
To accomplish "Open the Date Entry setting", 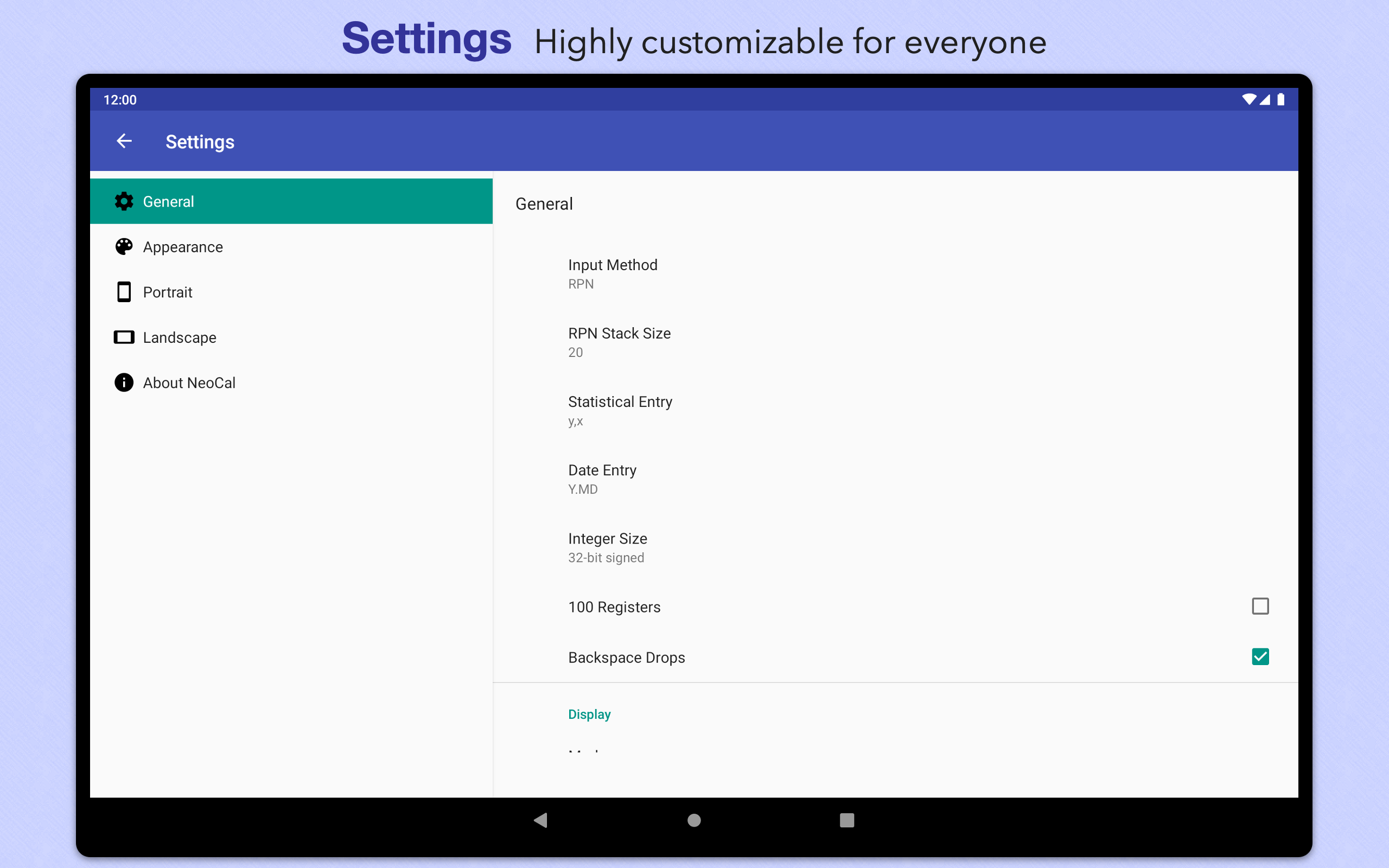I will 895,480.
